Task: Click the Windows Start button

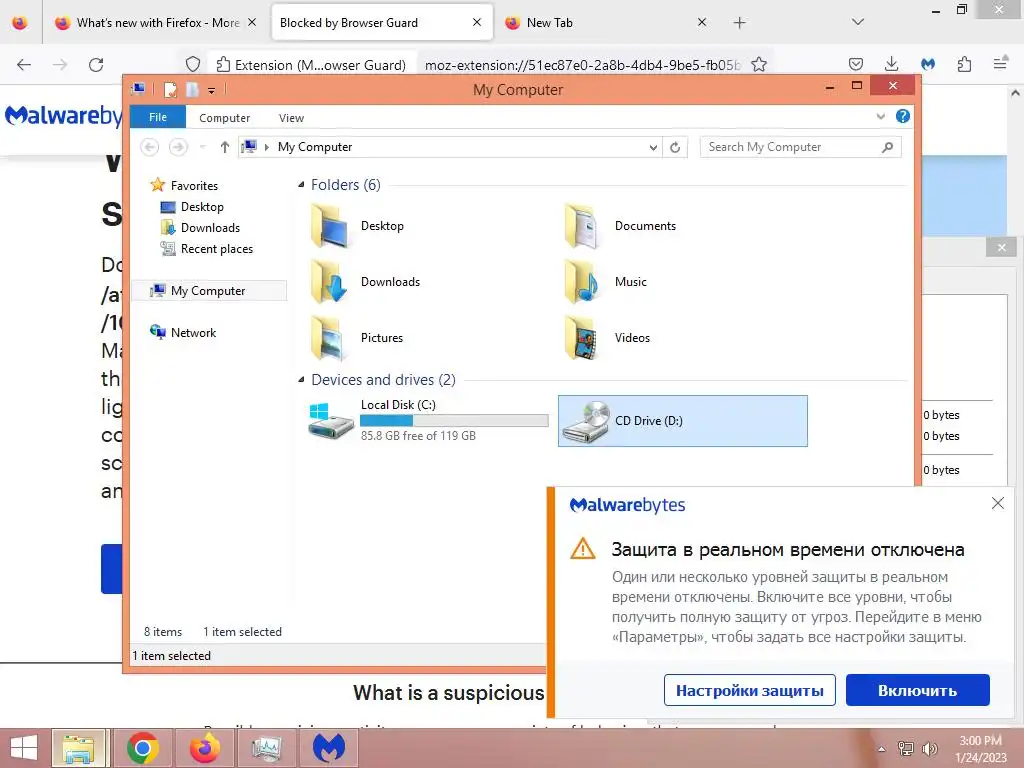Action: pos(24,748)
